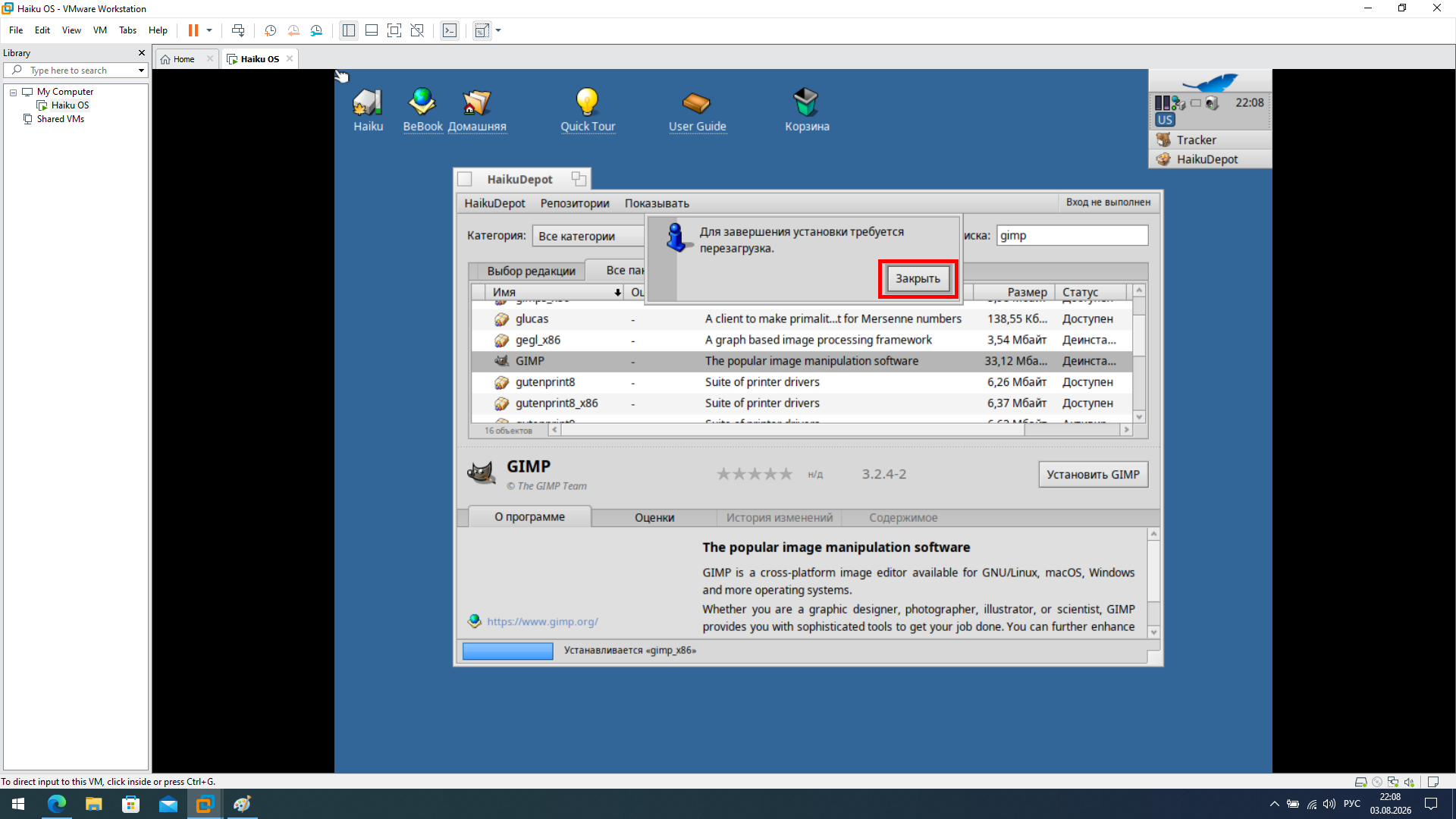
Task: Open the VMware Edit menu
Action: [42, 30]
